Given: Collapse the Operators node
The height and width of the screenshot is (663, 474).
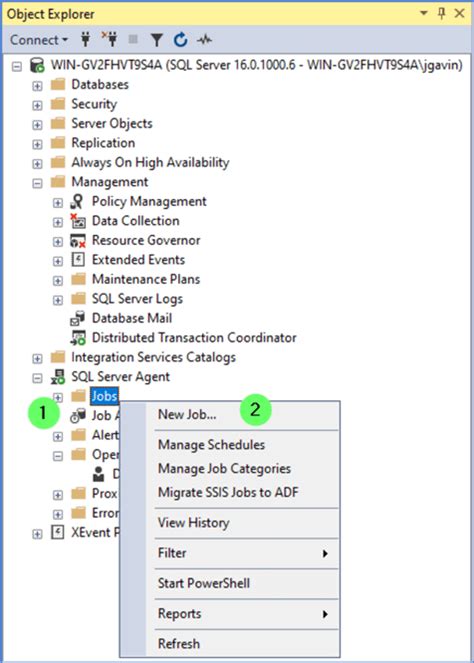Looking at the screenshot, I should point(58,455).
